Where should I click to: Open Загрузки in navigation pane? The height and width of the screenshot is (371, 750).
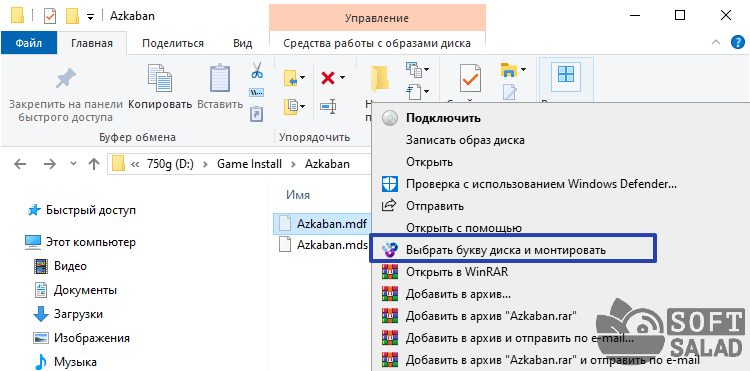click(x=78, y=314)
